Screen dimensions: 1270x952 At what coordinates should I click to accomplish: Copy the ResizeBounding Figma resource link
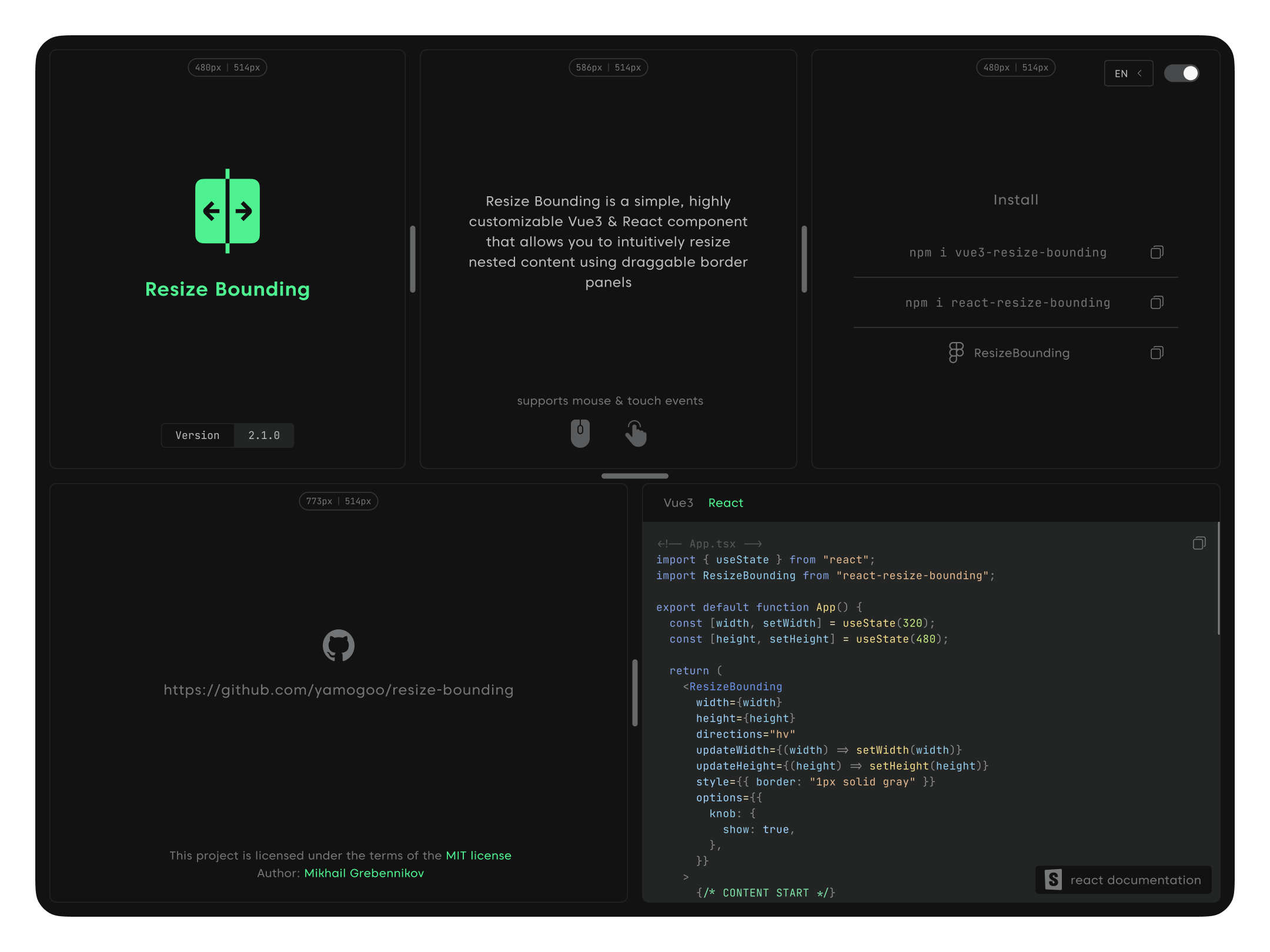pos(1157,352)
